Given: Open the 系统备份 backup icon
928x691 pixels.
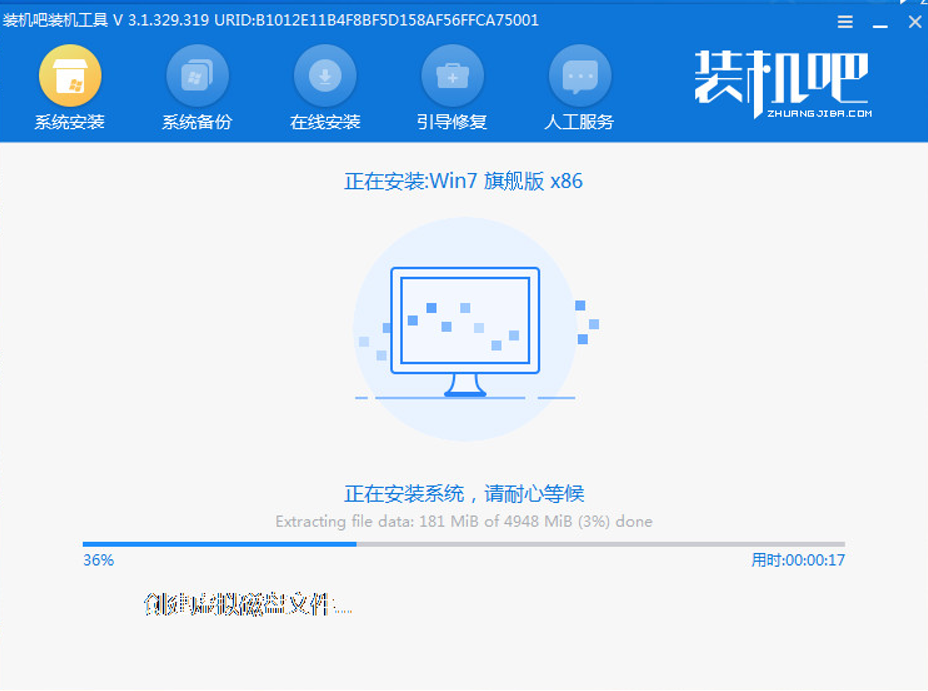Looking at the screenshot, I should (x=197, y=77).
